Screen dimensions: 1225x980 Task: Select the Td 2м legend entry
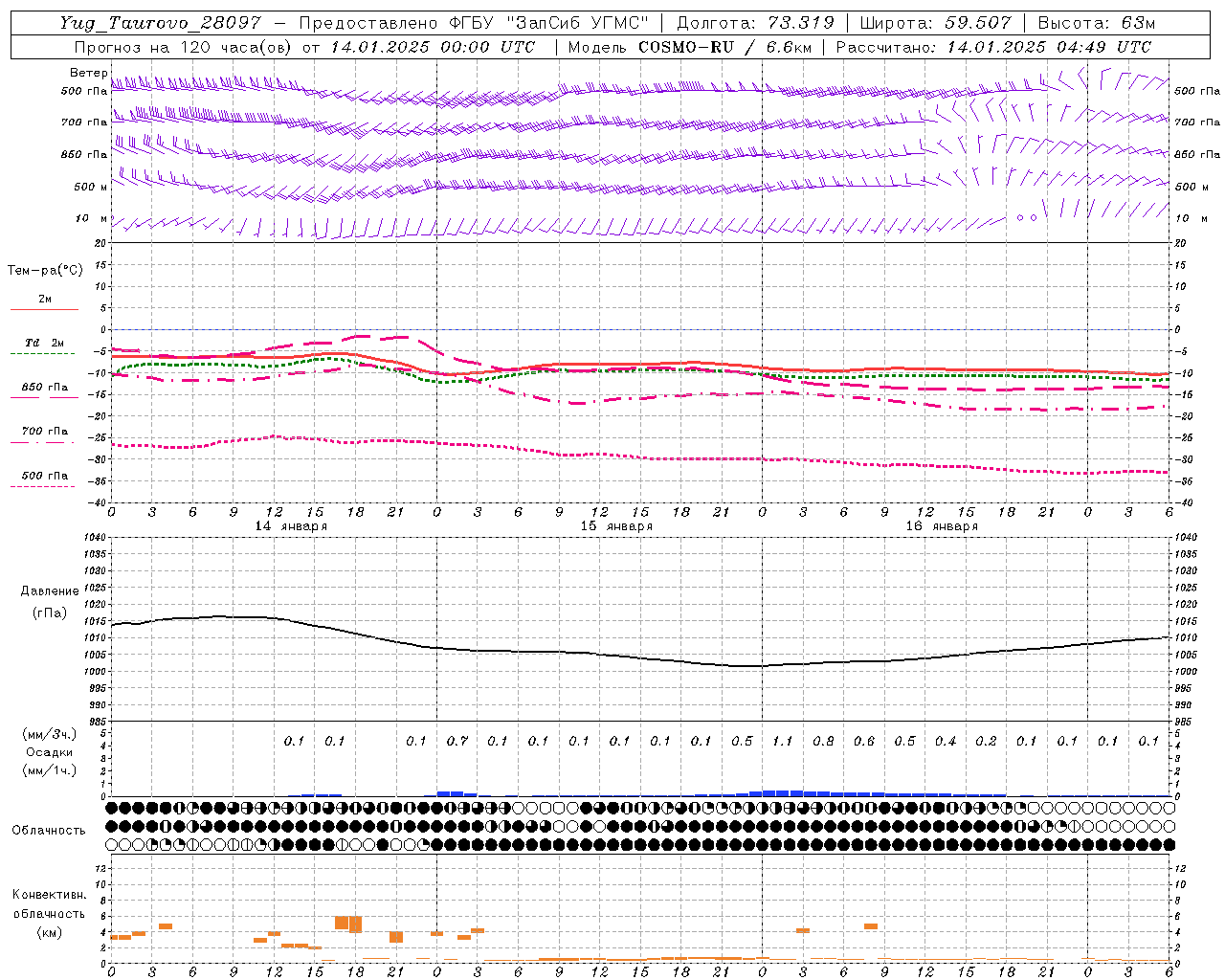(x=45, y=343)
